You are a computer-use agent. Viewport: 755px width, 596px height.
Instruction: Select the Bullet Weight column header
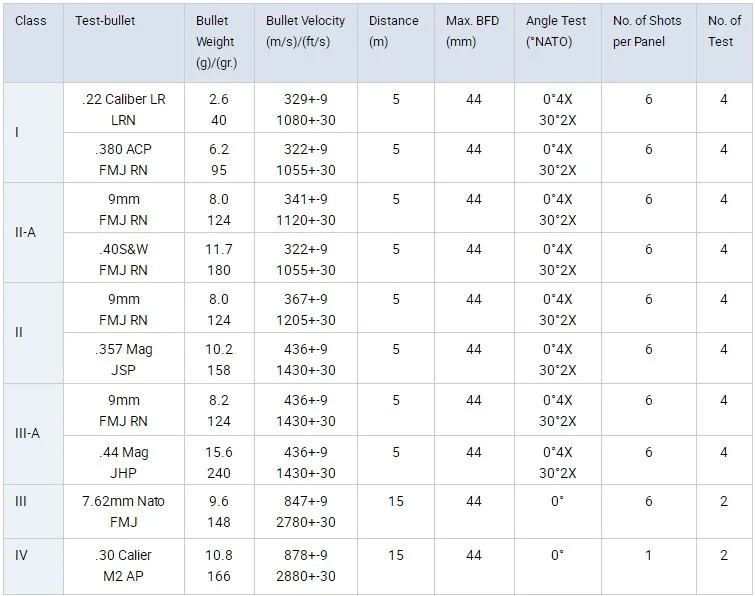point(215,42)
